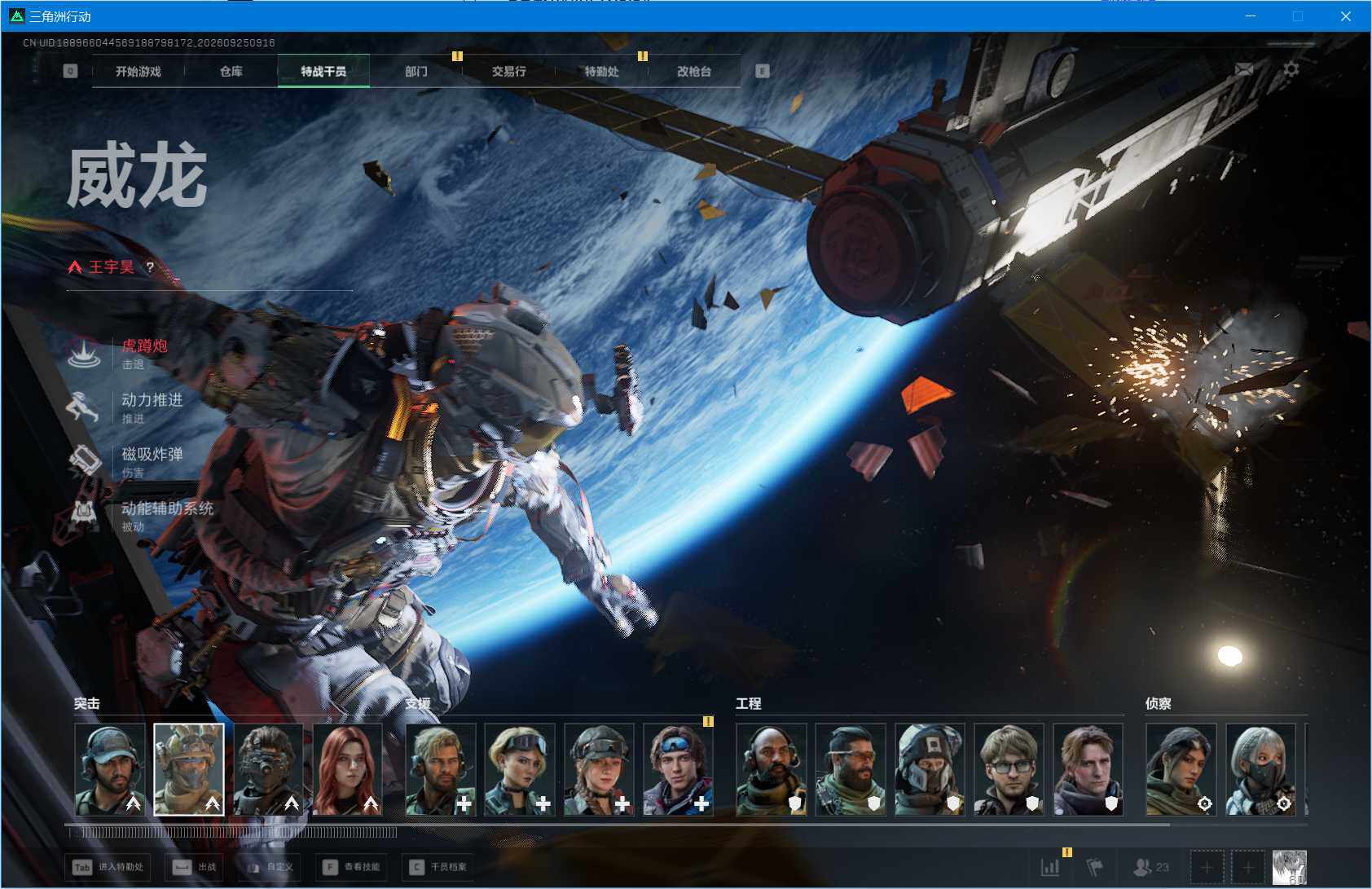Select the 虎蹲炮 skill icon
Viewport: 1372px width, 889px height.
84,354
